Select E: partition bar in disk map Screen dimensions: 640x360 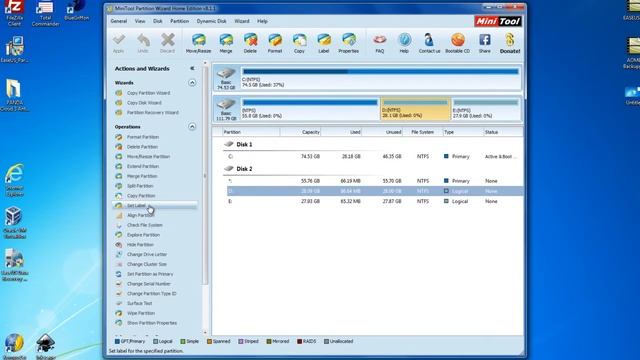pos(485,109)
